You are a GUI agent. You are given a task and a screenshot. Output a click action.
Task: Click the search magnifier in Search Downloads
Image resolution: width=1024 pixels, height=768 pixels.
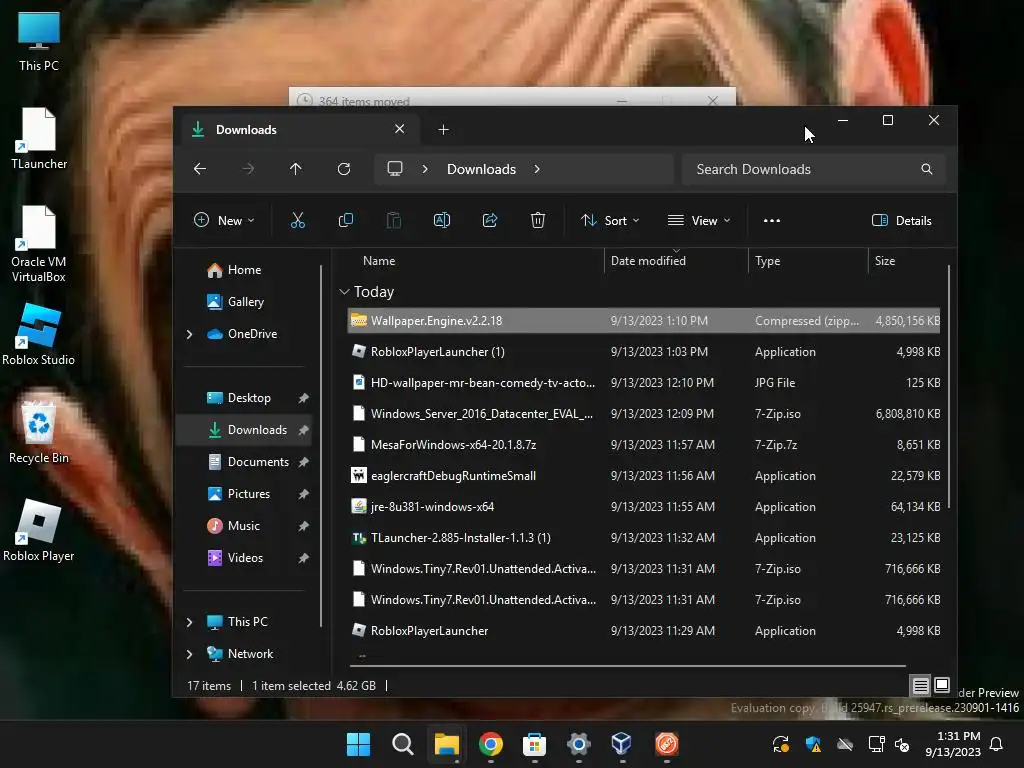point(927,169)
